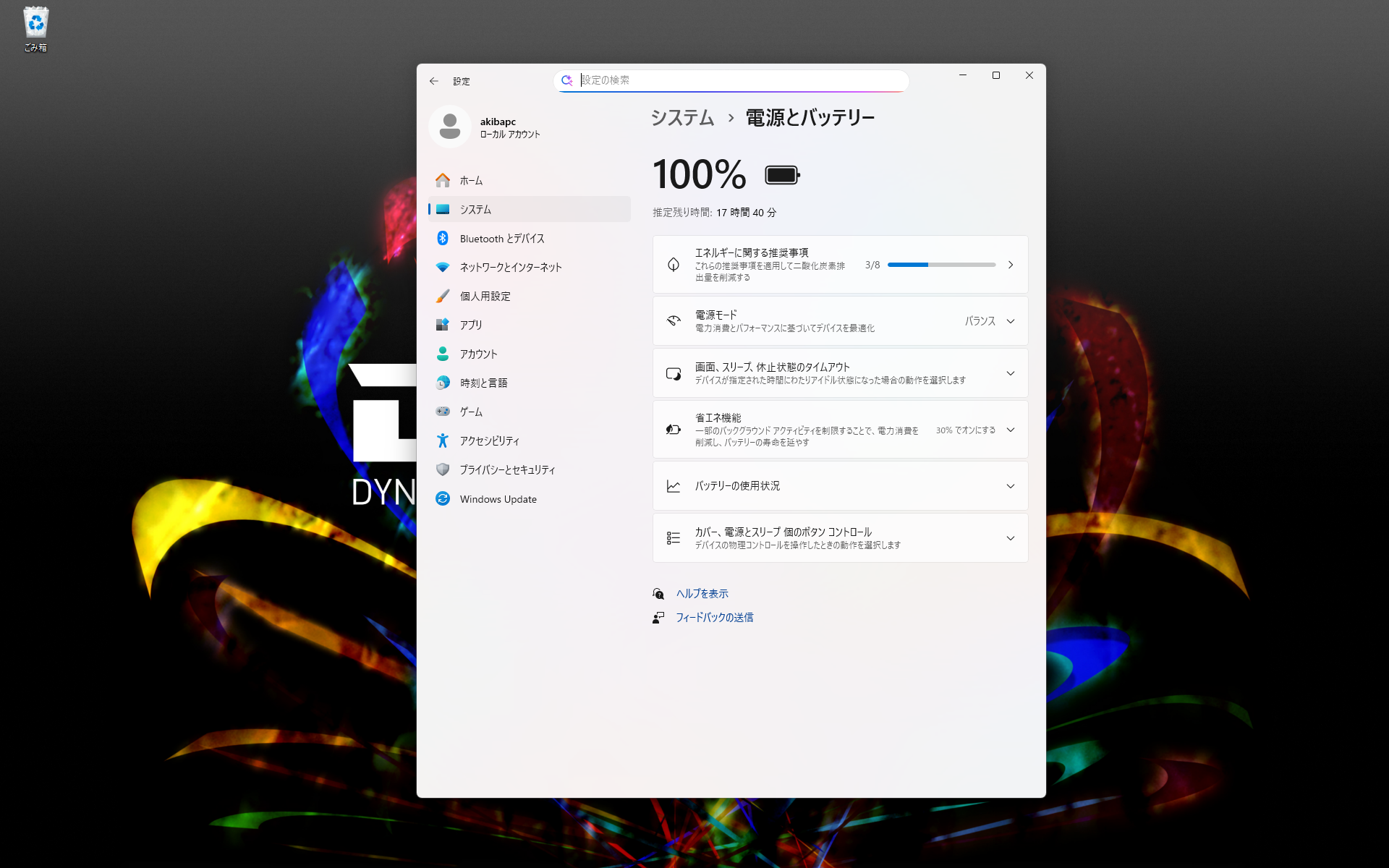Viewport: 1389px width, 868px height.
Task: Open ネットワークとインターネット settings
Action: (510, 267)
